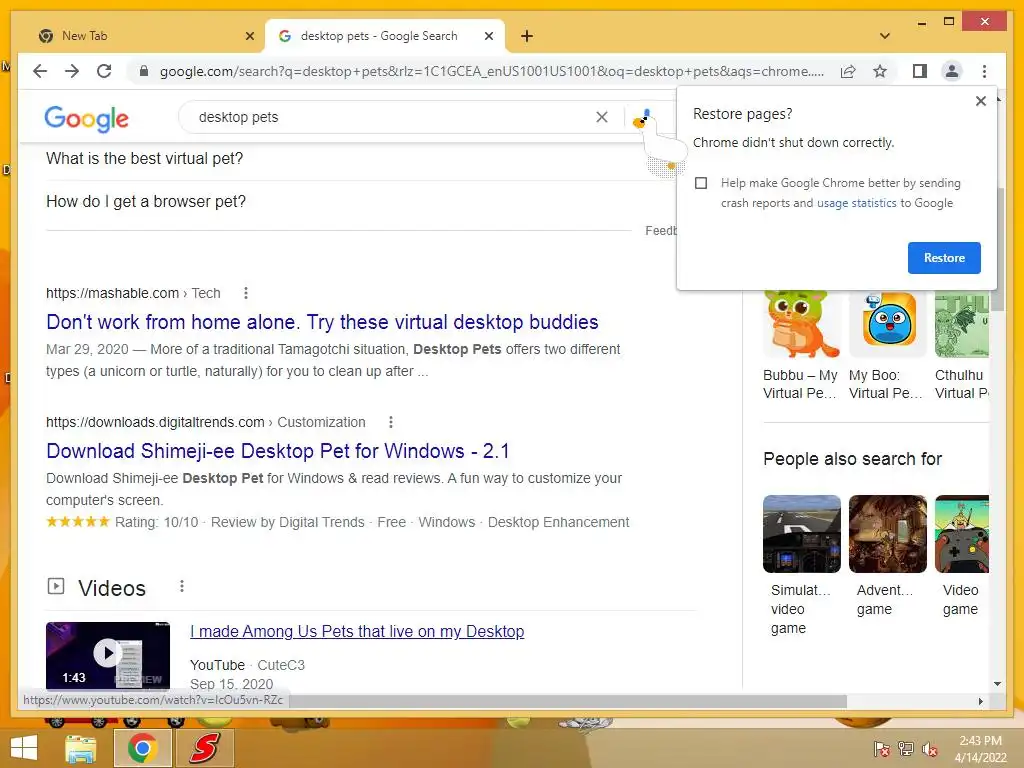Clear the search query with the X
This screenshot has height=768, width=1024.
tap(601, 117)
